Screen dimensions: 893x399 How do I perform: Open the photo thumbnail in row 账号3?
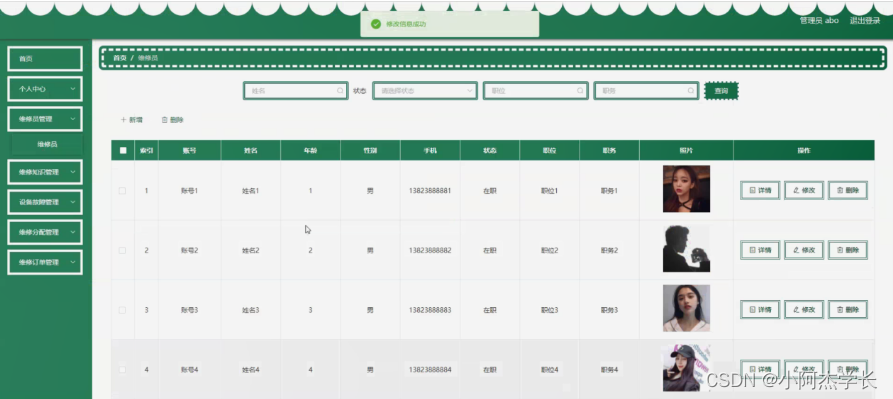pyautogui.click(x=686, y=308)
